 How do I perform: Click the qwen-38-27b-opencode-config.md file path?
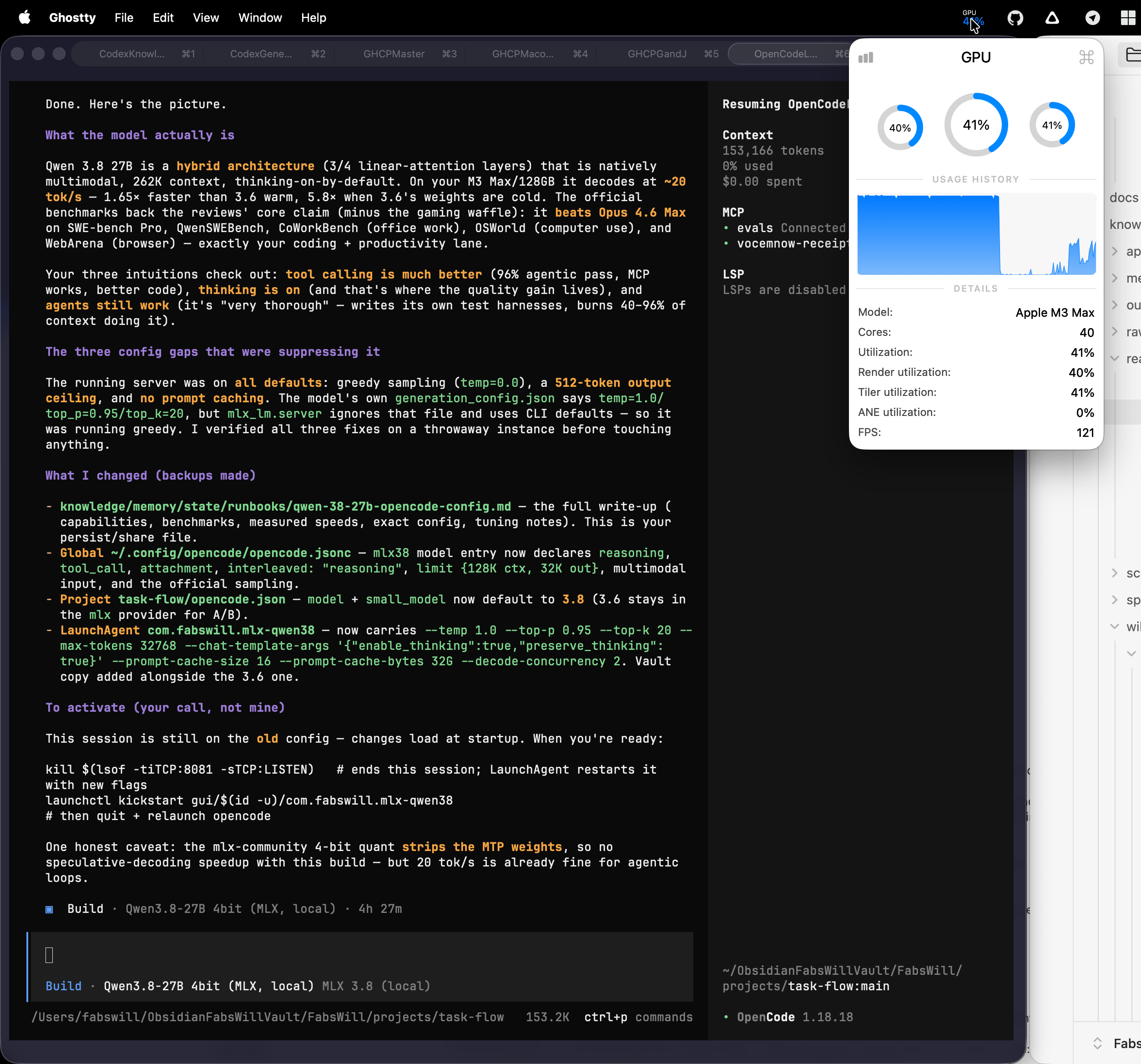click(x=285, y=507)
